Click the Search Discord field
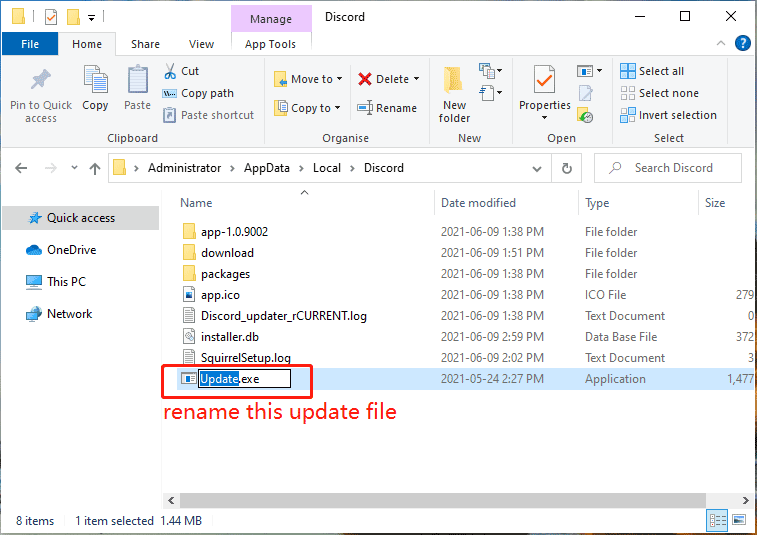This screenshot has height=535, width=757. (x=668, y=168)
